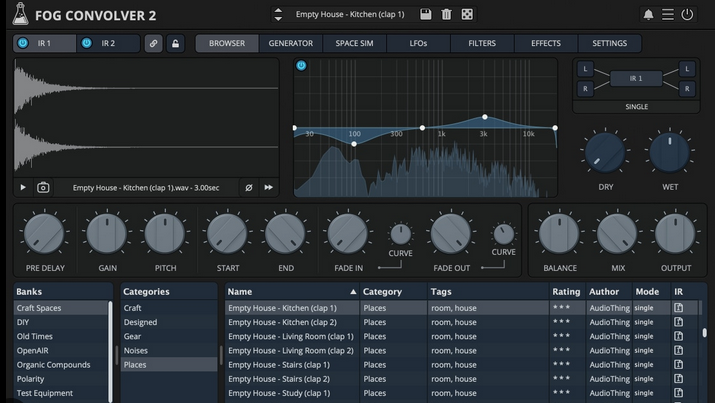
Task: Click the END knob
Action: click(285, 233)
